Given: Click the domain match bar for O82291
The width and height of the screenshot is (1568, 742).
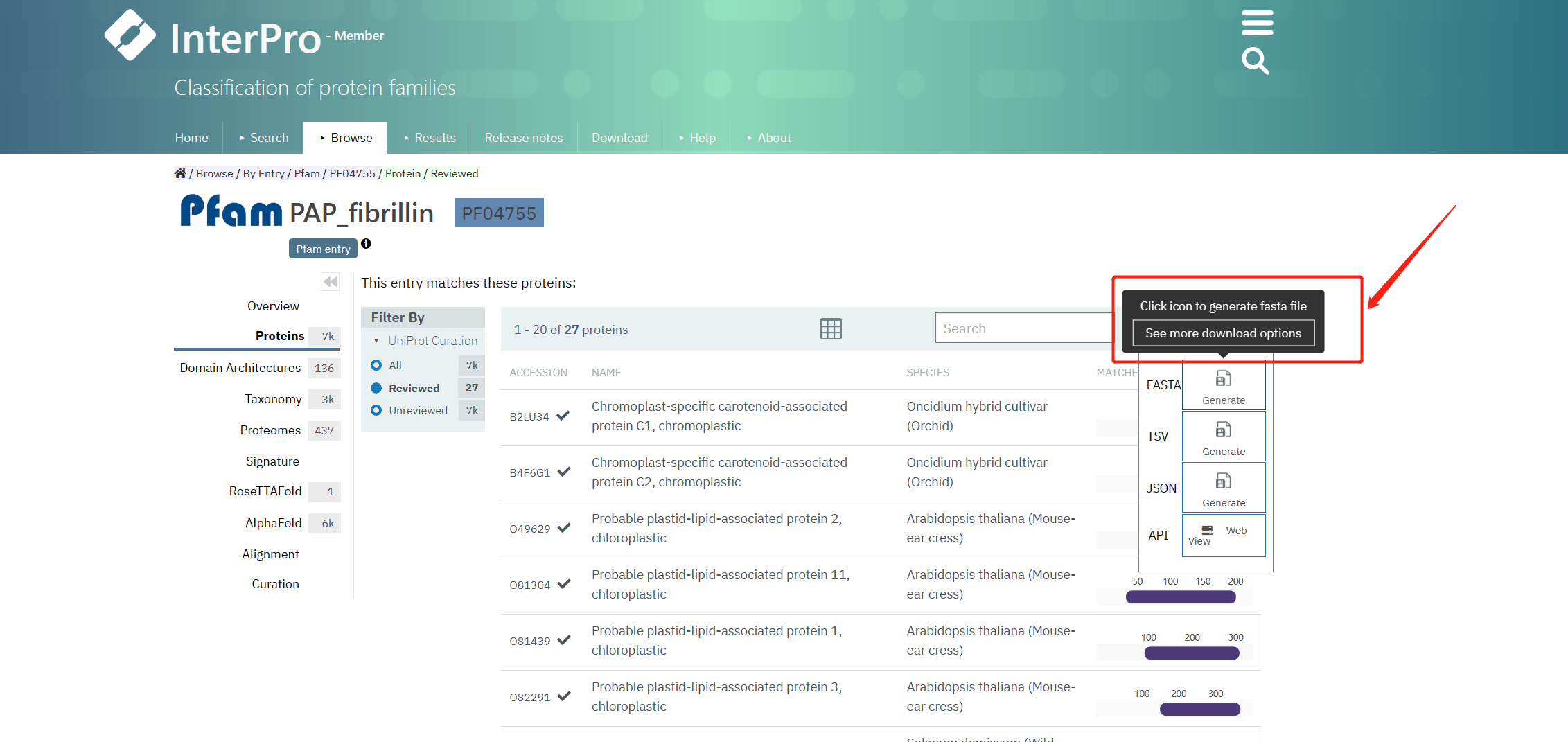Looking at the screenshot, I should pos(1200,709).
